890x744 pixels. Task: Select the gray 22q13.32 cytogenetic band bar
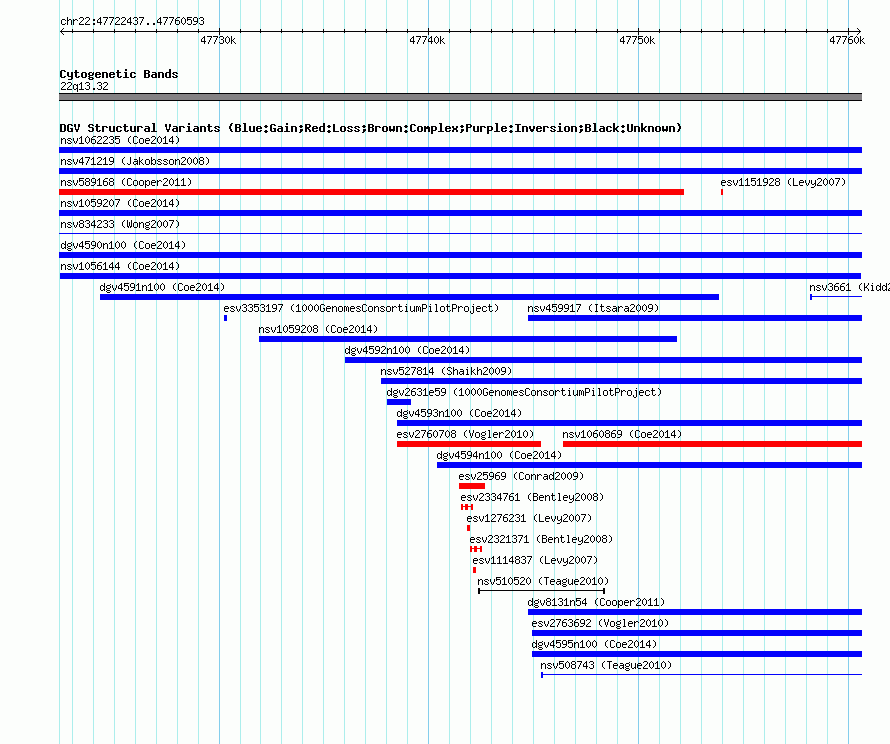(460, 97)
